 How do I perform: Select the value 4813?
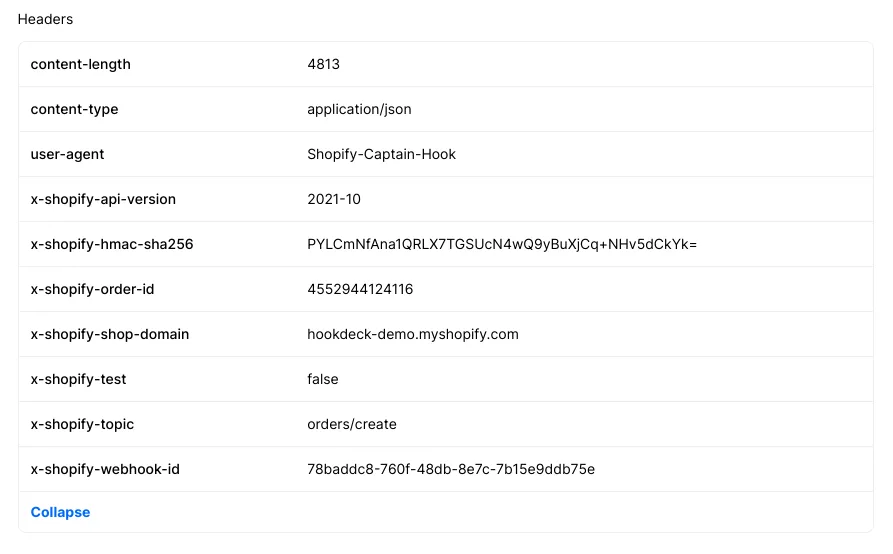(323, 64)
